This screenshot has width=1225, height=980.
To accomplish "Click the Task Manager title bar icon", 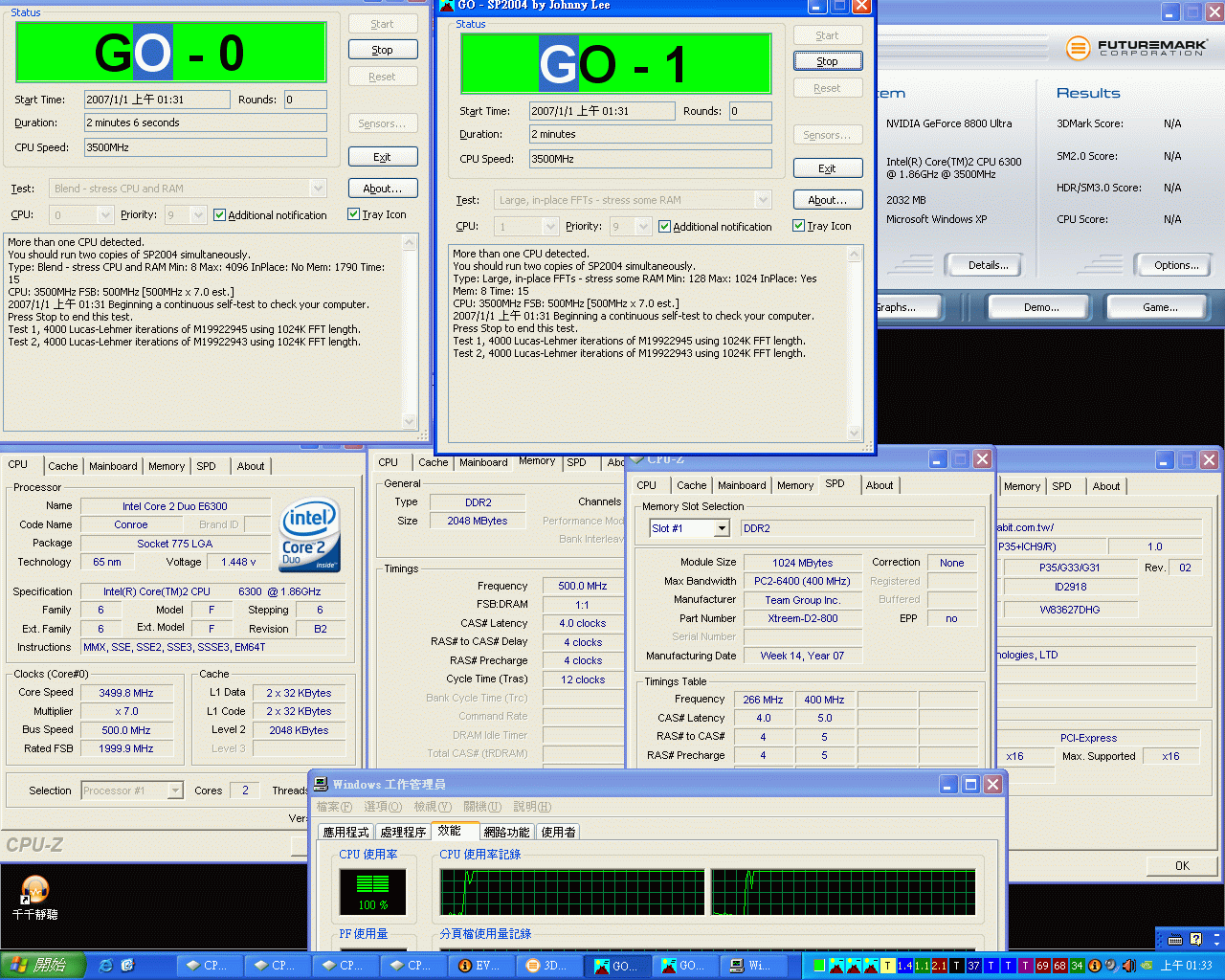I will [x=321, y=784].
